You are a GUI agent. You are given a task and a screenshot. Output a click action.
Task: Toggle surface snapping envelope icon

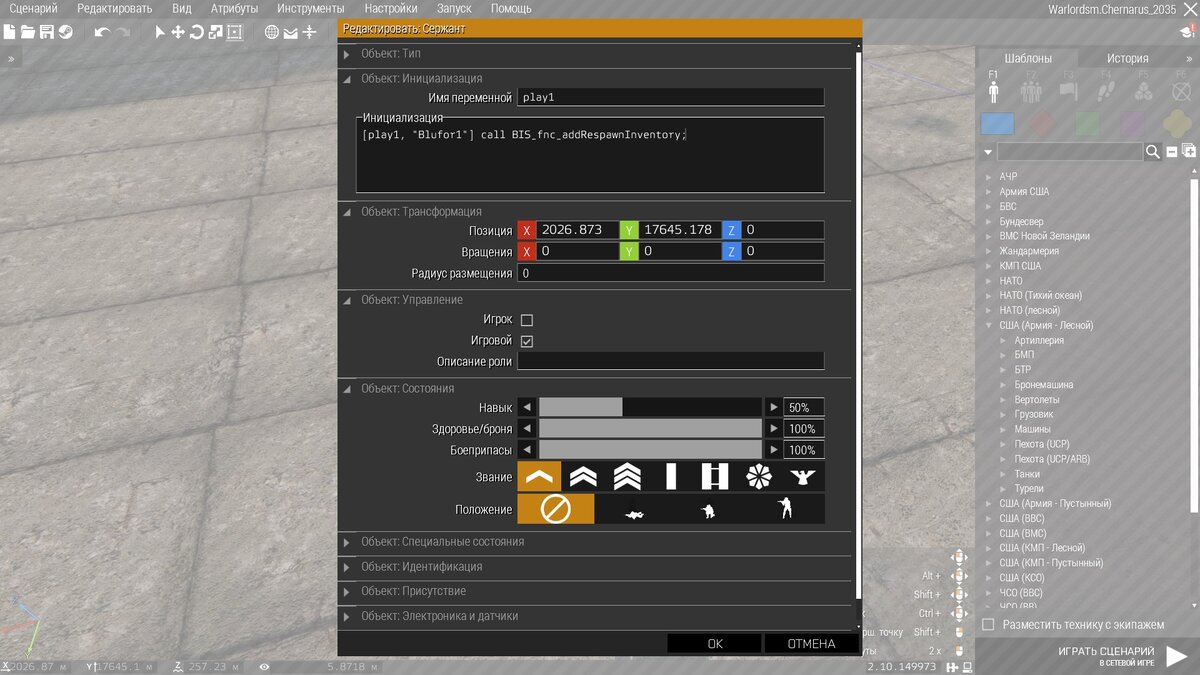pos(291,32)
